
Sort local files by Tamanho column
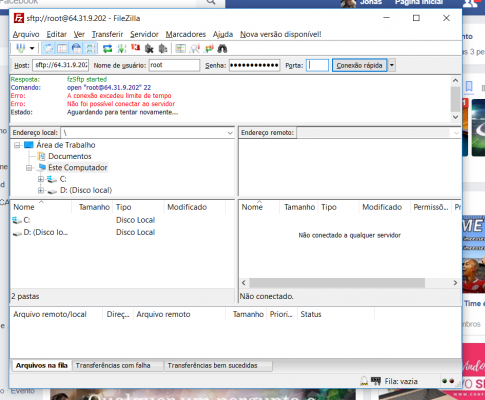[x=93, y=207]
